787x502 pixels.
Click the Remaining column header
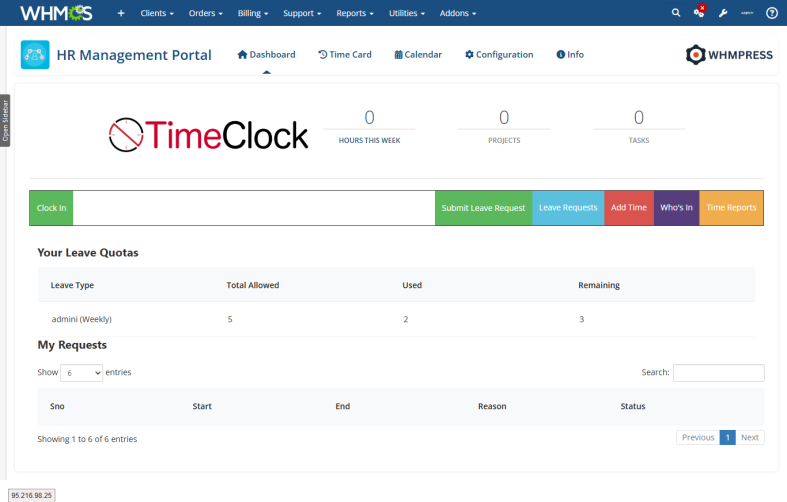tap(599, 285)
